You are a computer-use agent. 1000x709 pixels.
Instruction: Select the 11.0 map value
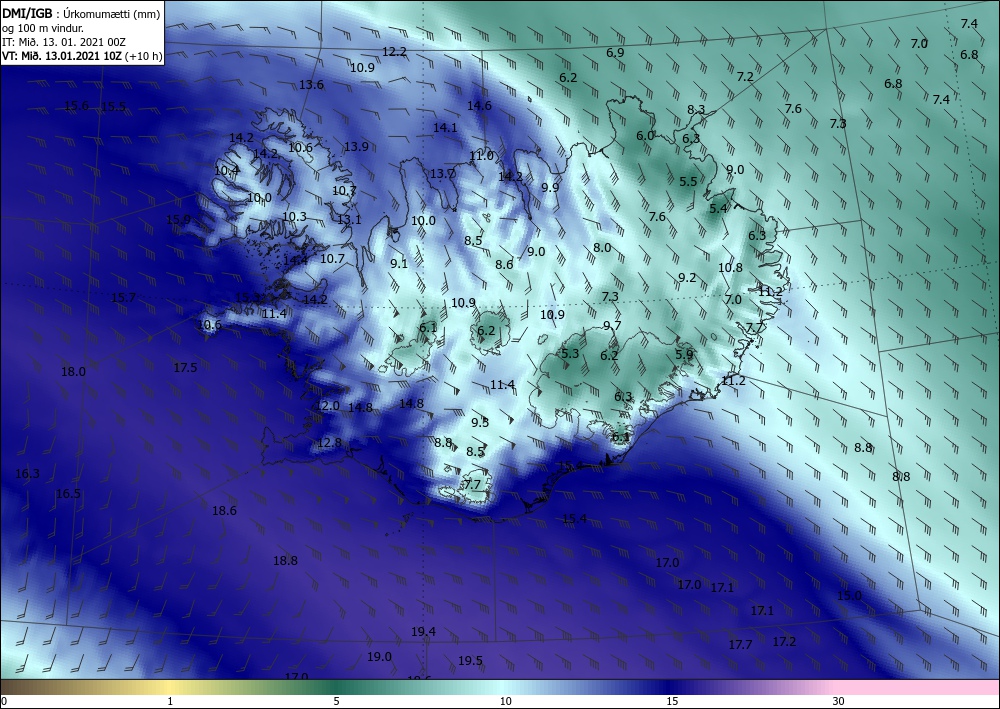pos(482,156)
